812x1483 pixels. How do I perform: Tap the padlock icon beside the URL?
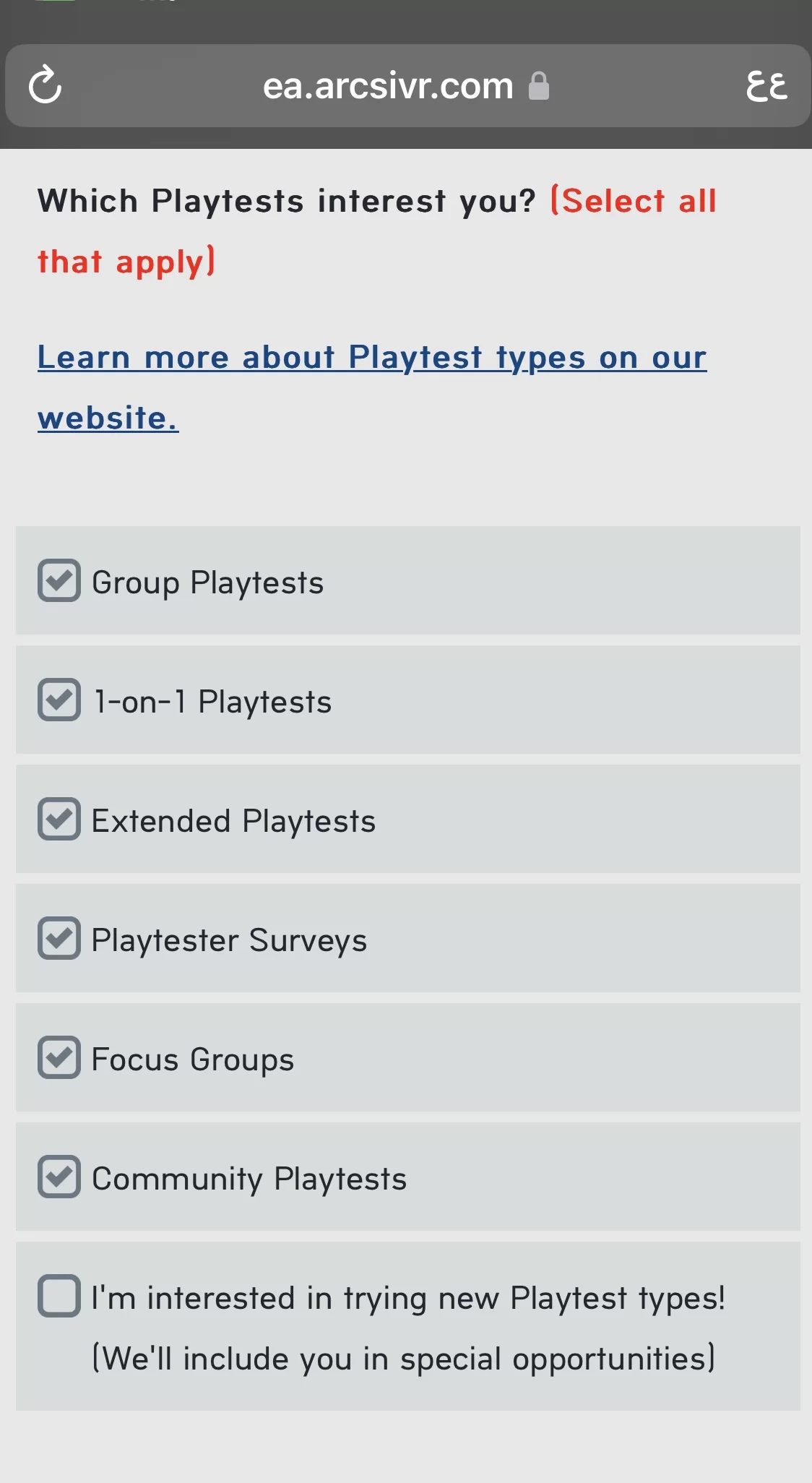(539, 86)
